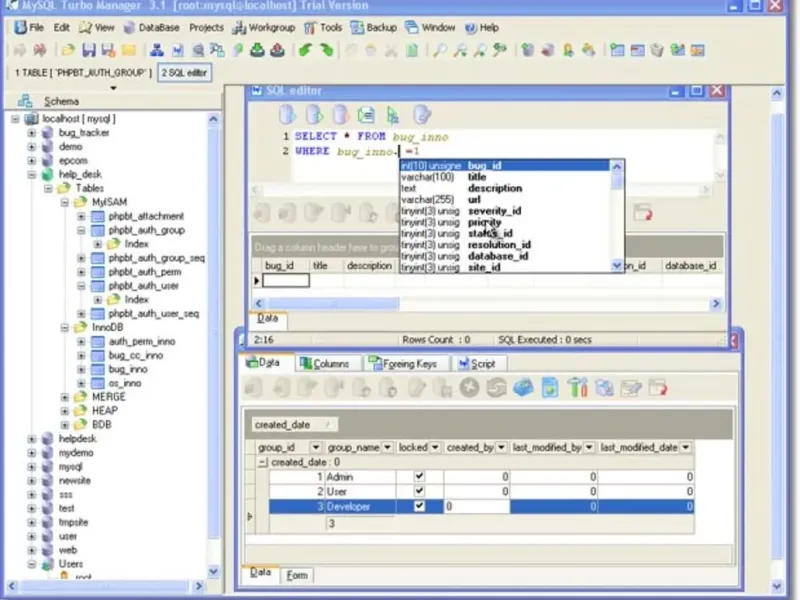
Task: Click the red up-arrow export icon
Action: point(278,51)
